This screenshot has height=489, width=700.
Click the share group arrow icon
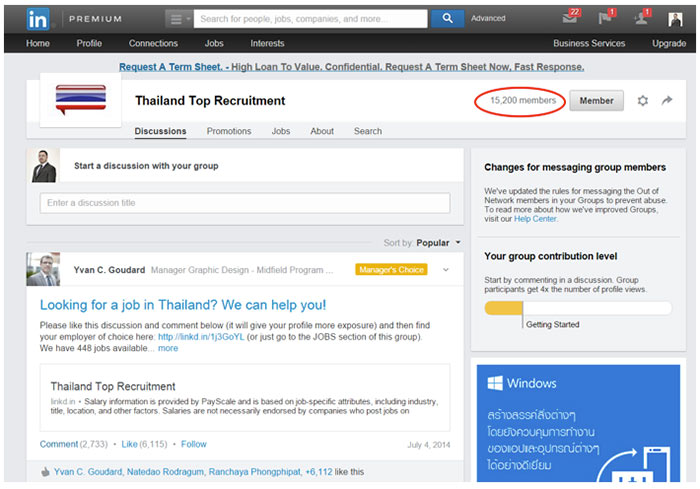click(667, 100)
